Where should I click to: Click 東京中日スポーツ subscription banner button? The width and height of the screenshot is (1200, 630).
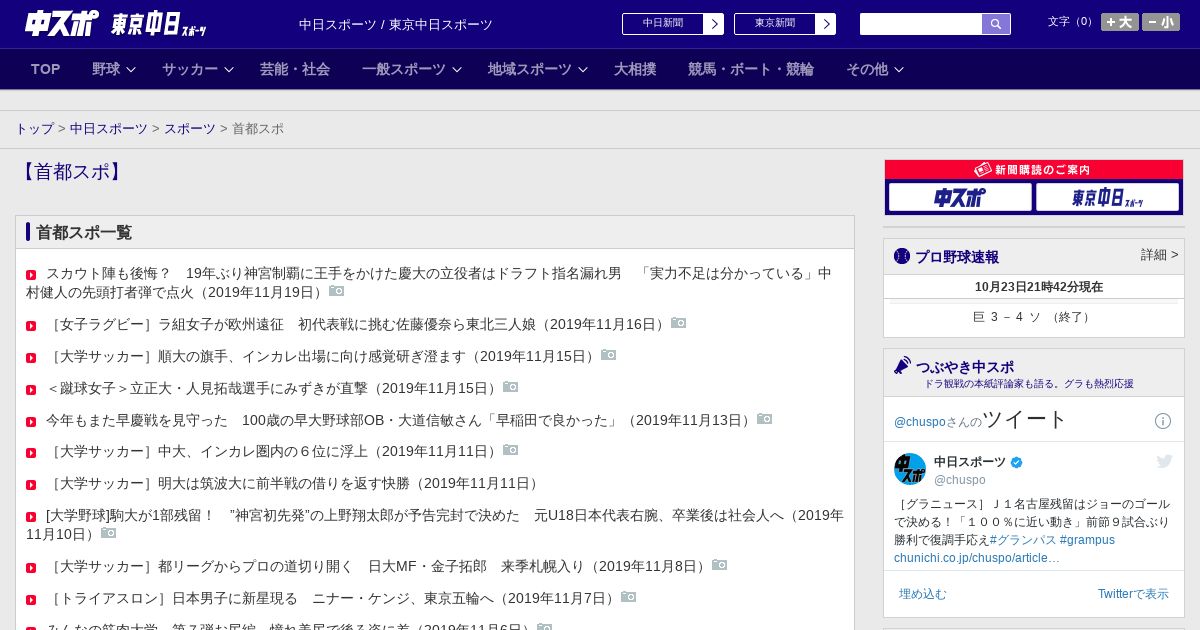(1107, 197)
